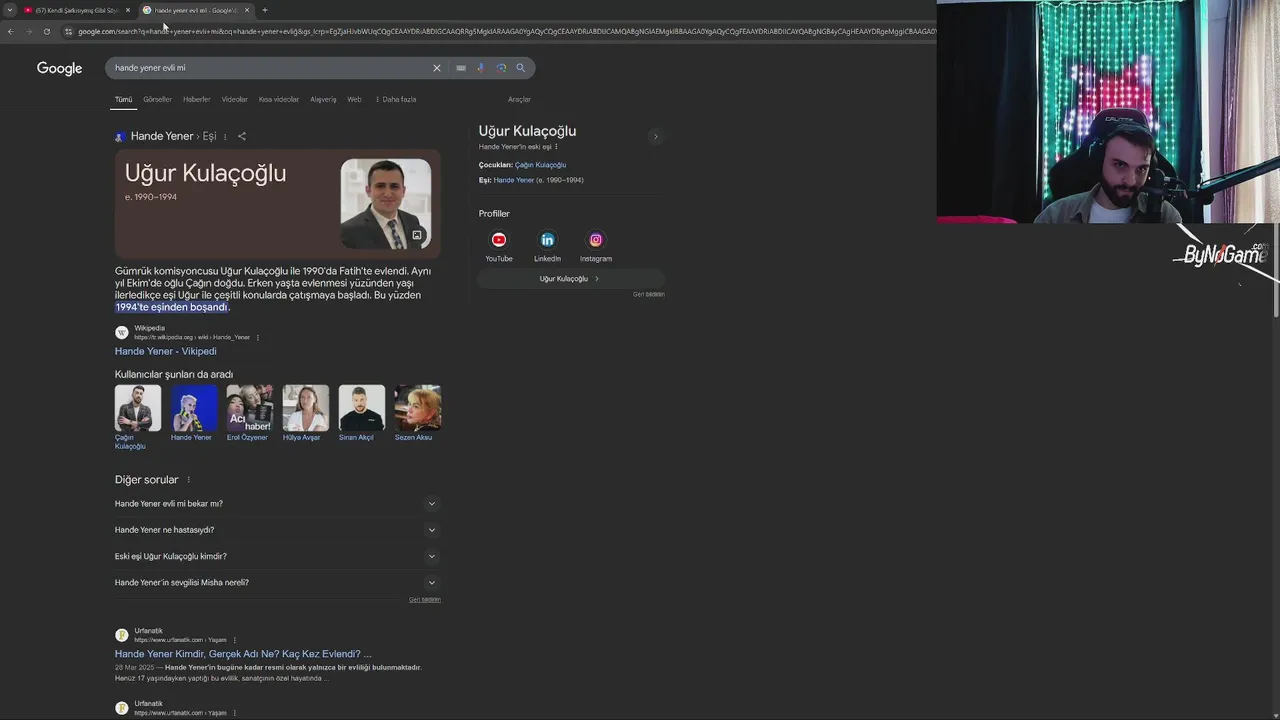Expand 'Hande Yener'in sevgilisi Misha nereli?'
Image resolution: width=1280 pixels, height=720 pixels.
(277, 582)
